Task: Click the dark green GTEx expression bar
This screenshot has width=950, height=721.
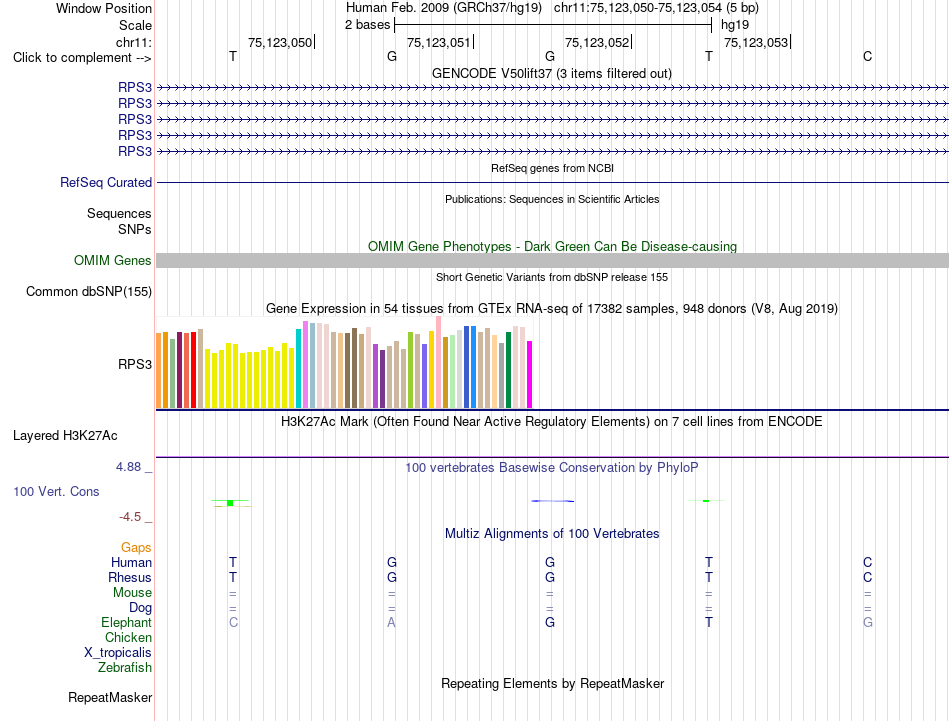Action: coord(508,370)
